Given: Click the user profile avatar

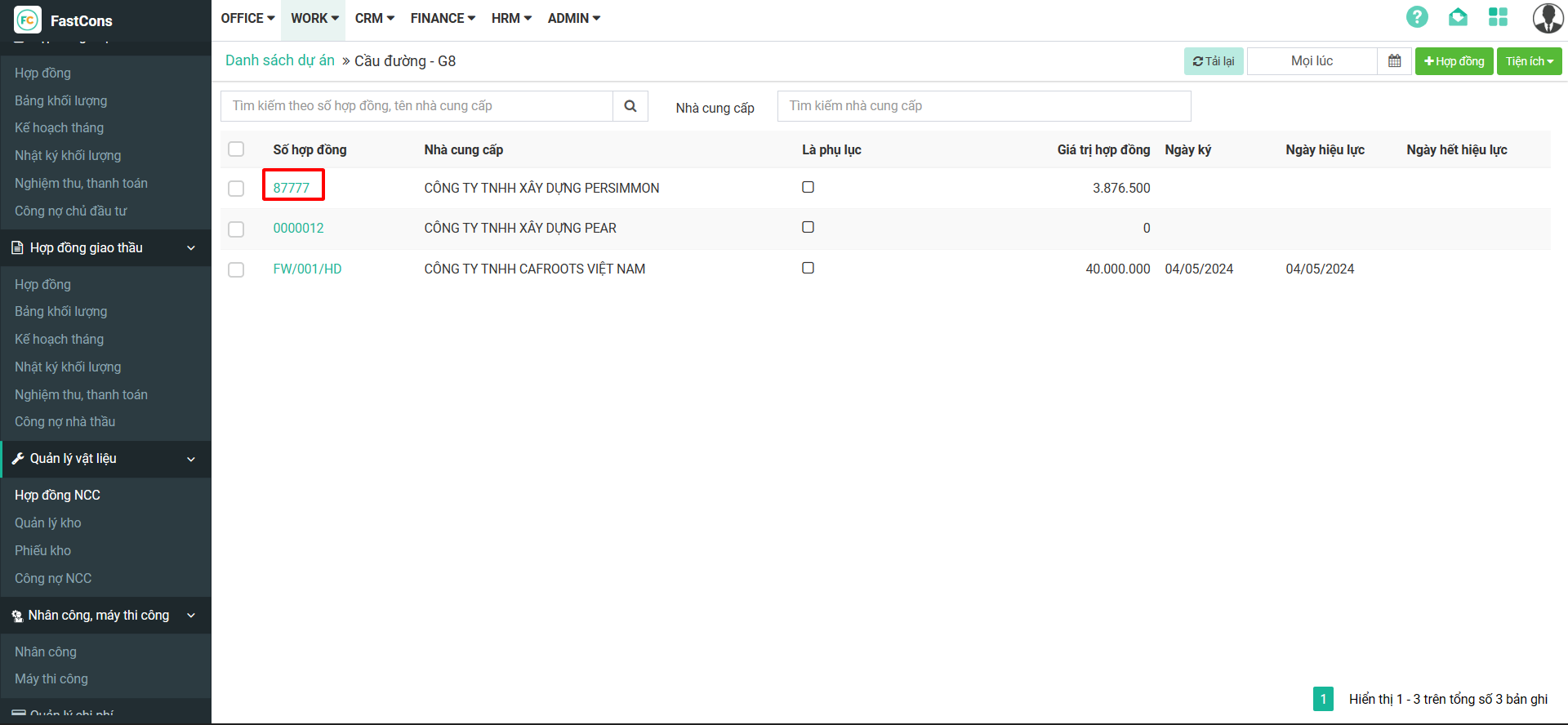Looking at the screenshot, I should click(1547, 18).
